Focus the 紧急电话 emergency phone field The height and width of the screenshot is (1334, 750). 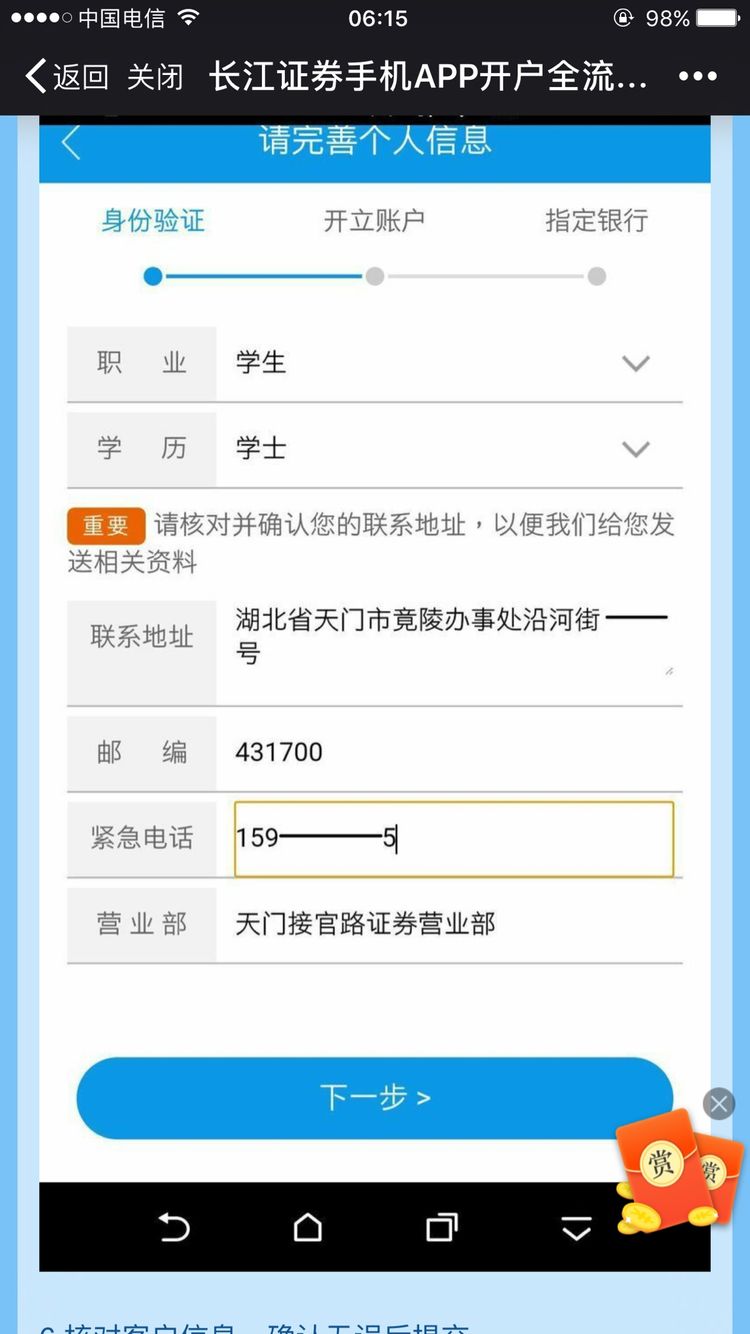(x=453, y=838)
